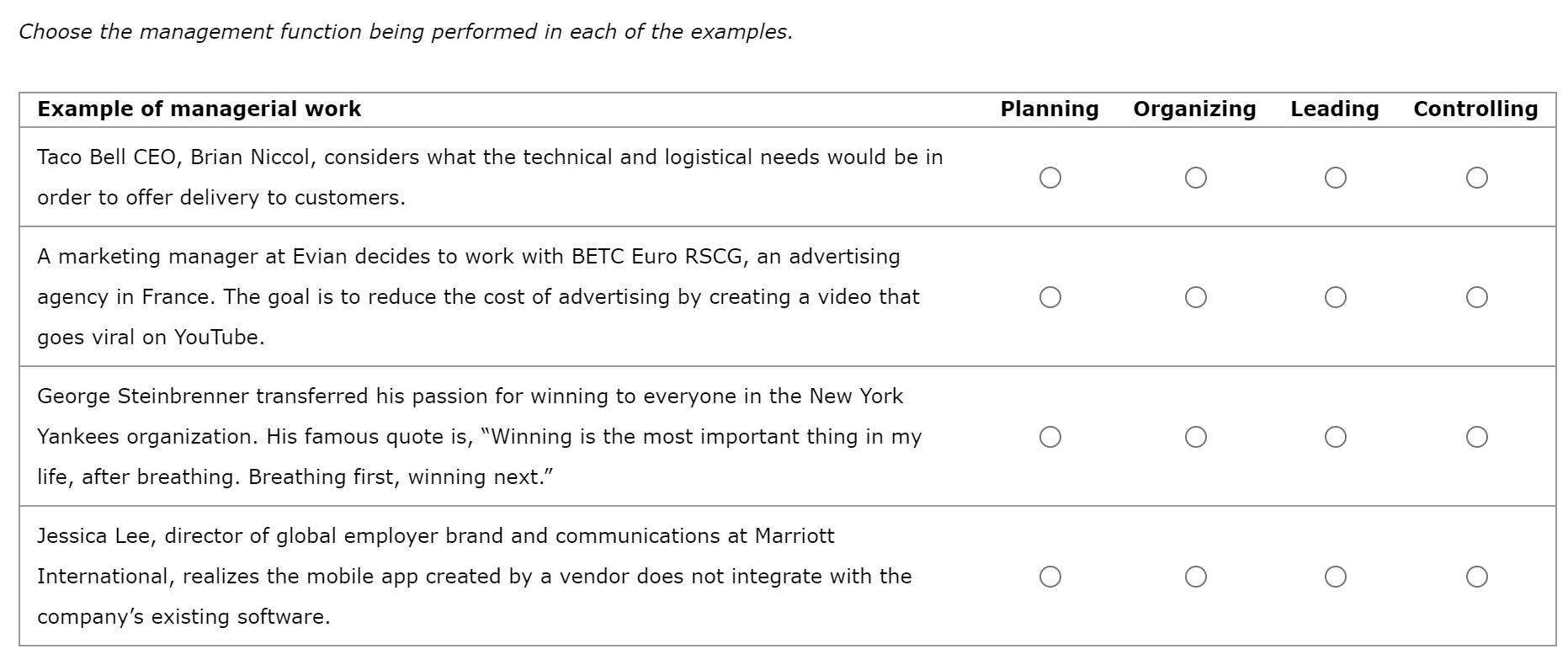Select Controlling for the Taco Bell example
This screenshot has width=1568, height=665.
pos(1475,178)
